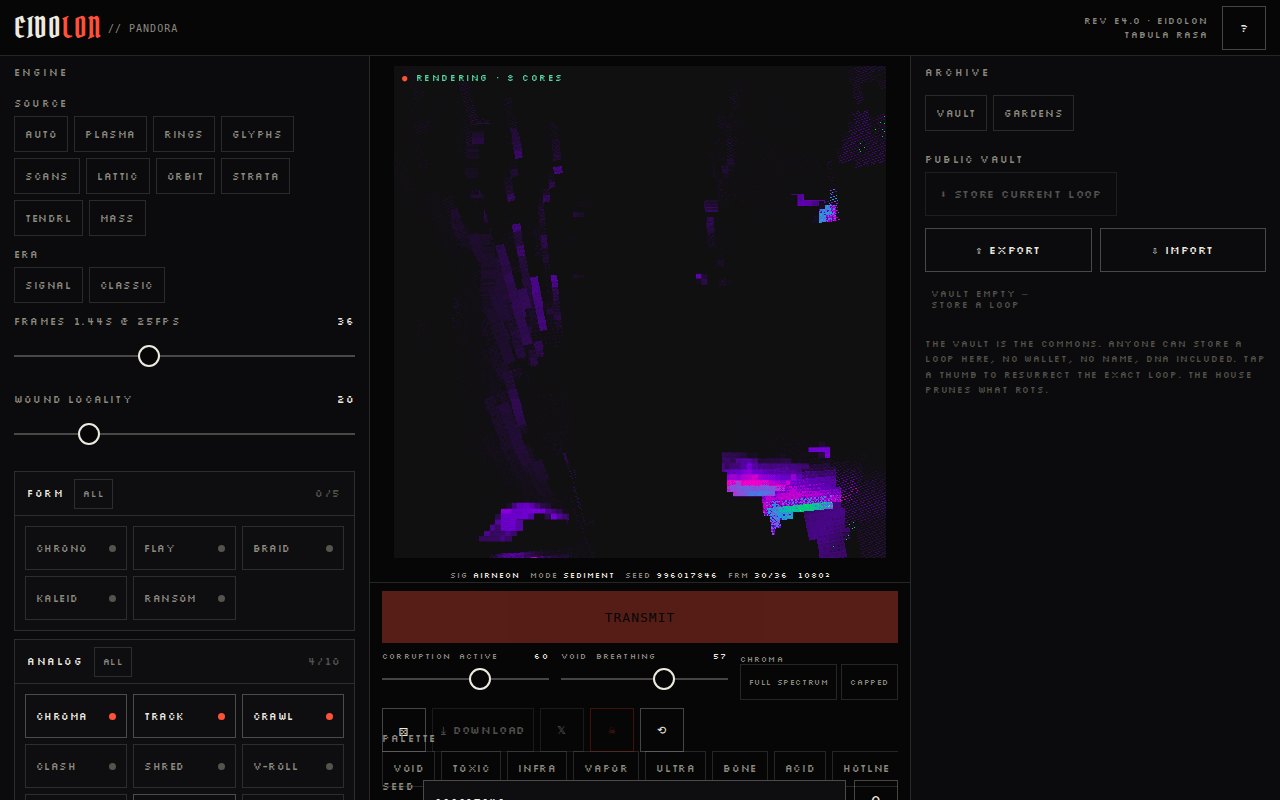
Task: Select PLASMA source
Action: click(110, 134)
